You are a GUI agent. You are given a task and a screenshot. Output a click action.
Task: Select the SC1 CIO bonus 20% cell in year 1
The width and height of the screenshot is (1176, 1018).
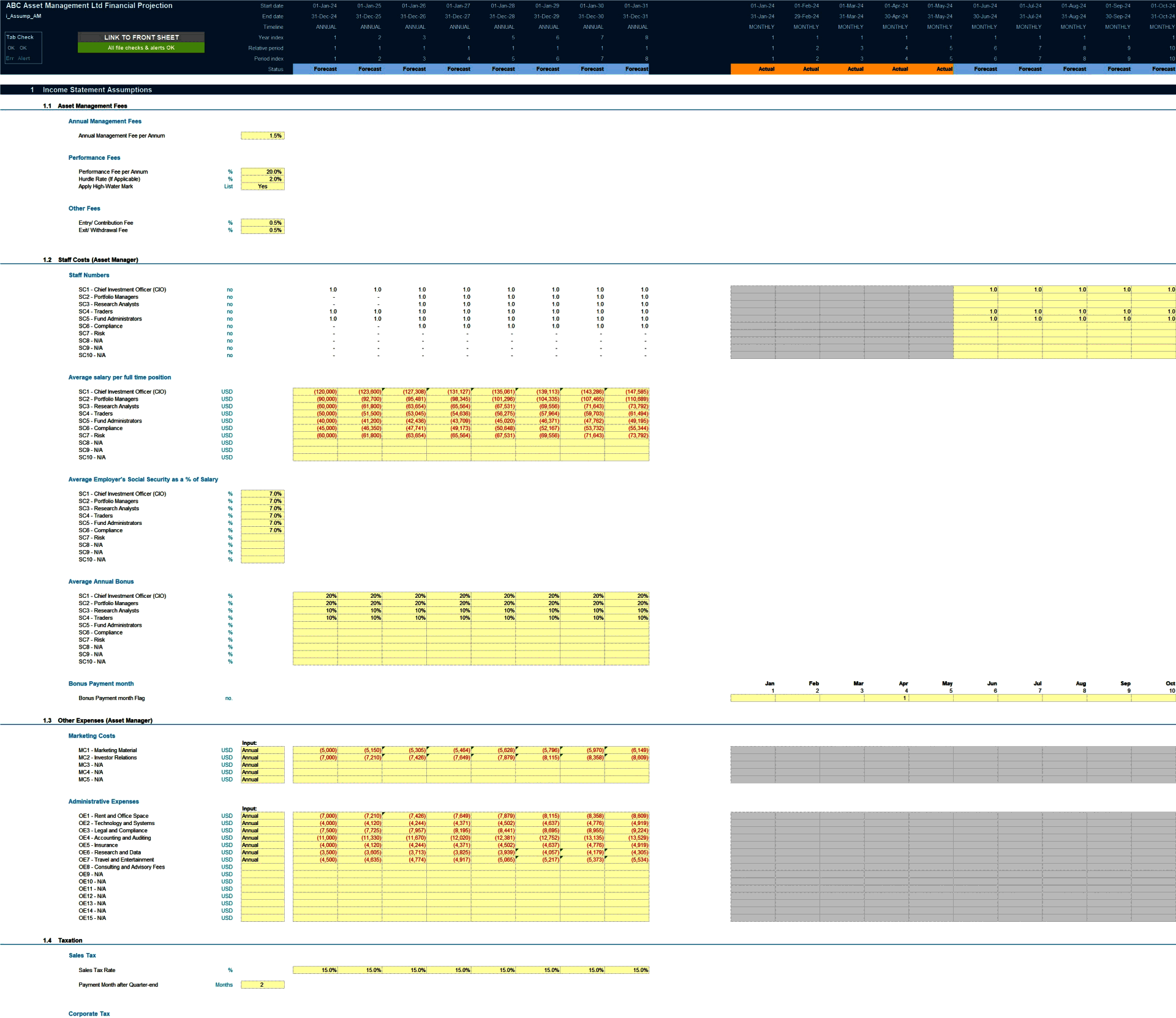315,596
